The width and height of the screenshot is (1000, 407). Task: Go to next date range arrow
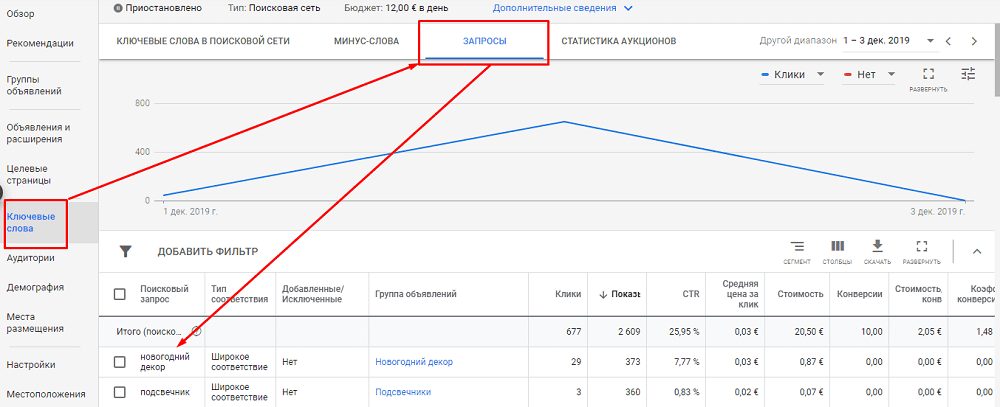pos(975,41)
